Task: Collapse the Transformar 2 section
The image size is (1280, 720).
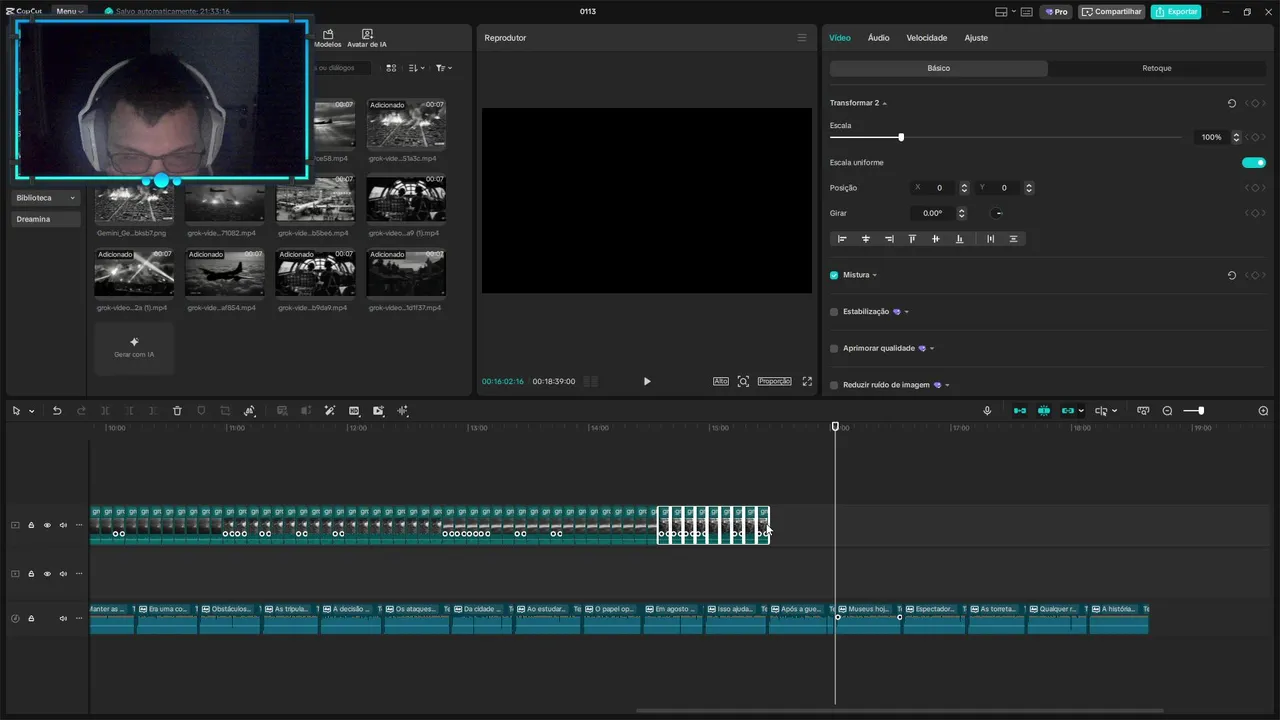Action: click(885, 103)
